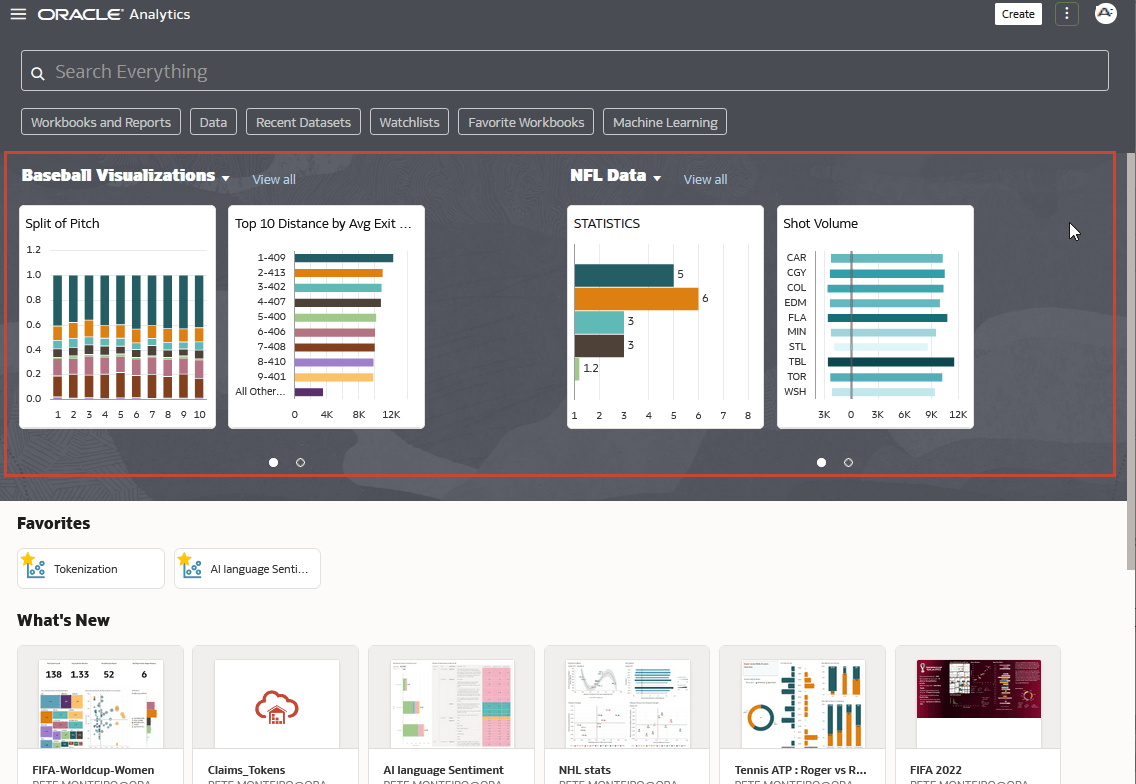Screen dimensions: 1136x784
Task: Expand the Baseball Visualizations dropdown arrow
Action: point(226,178)
